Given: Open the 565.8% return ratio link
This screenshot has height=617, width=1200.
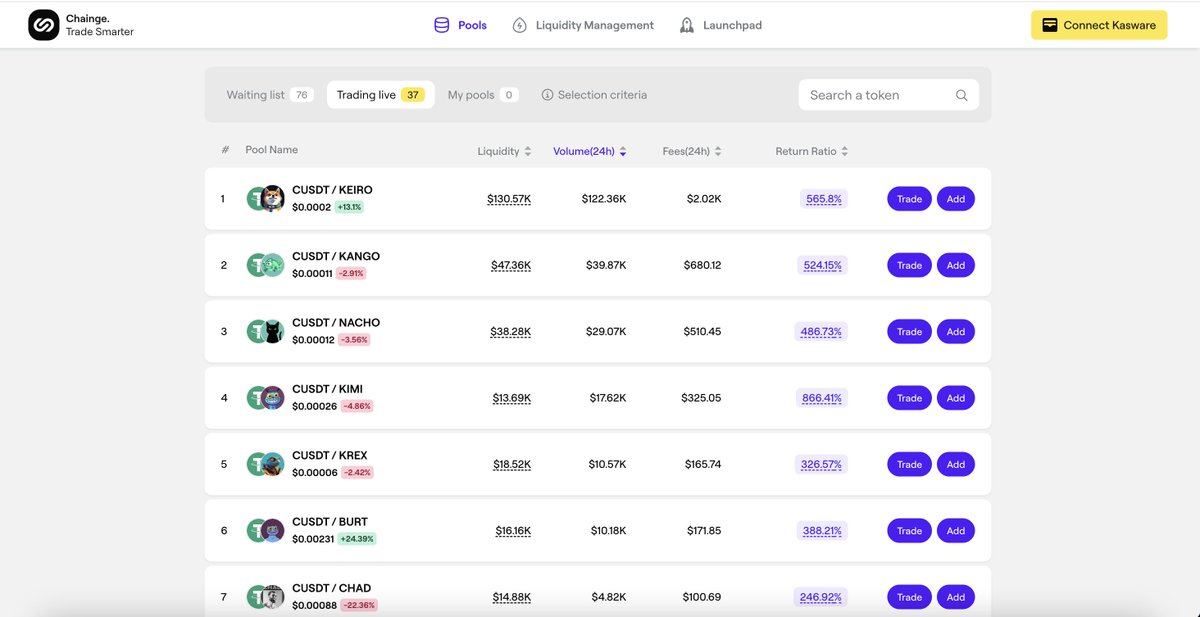Looking at the screenshot, I should tap(822, 198).
